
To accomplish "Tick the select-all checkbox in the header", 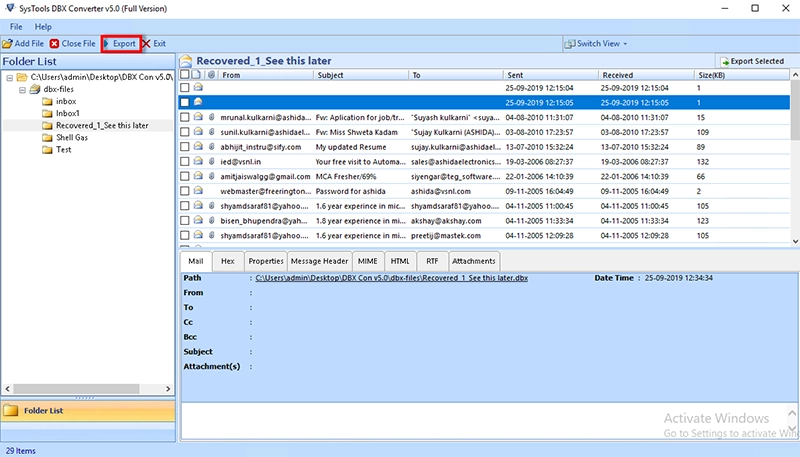I will 185,74.
